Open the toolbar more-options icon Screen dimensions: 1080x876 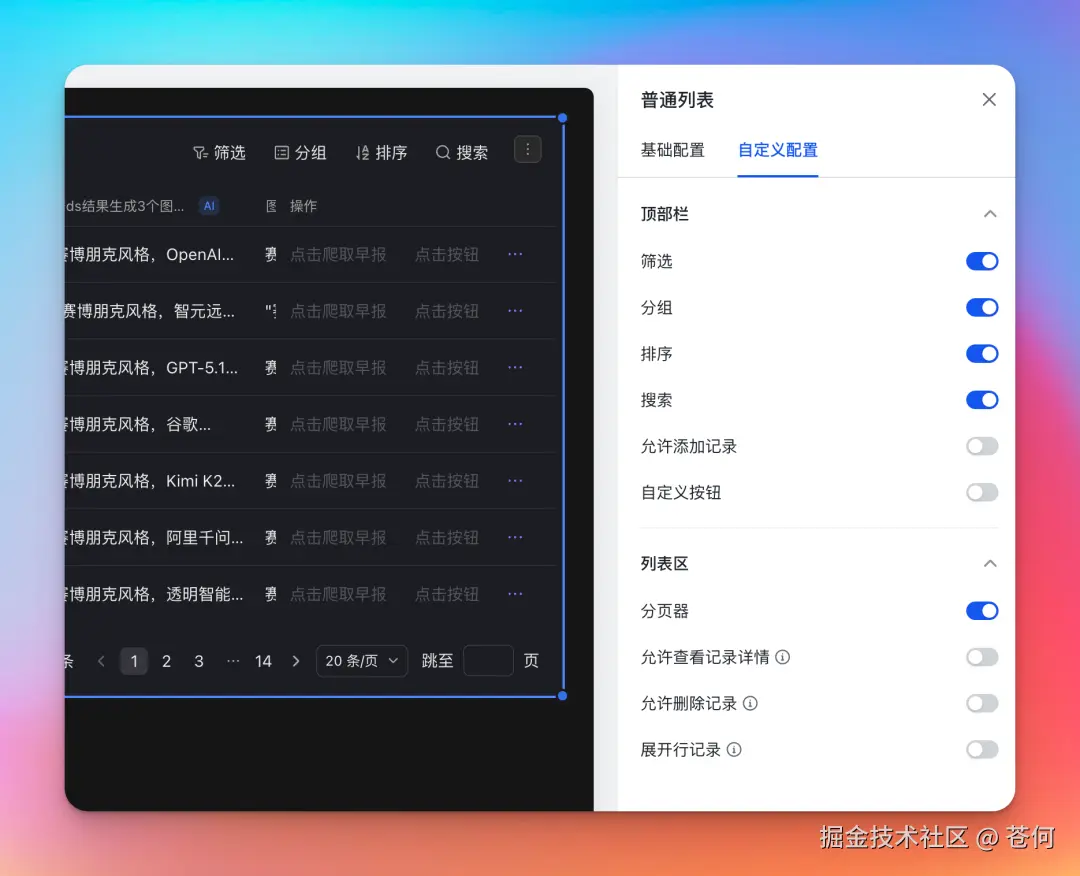[527, 149]
